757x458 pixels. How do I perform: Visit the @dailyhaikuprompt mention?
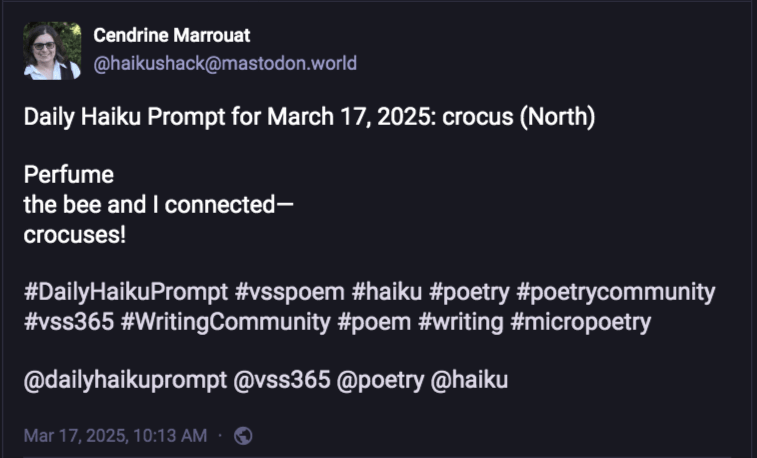click(125, 380)
